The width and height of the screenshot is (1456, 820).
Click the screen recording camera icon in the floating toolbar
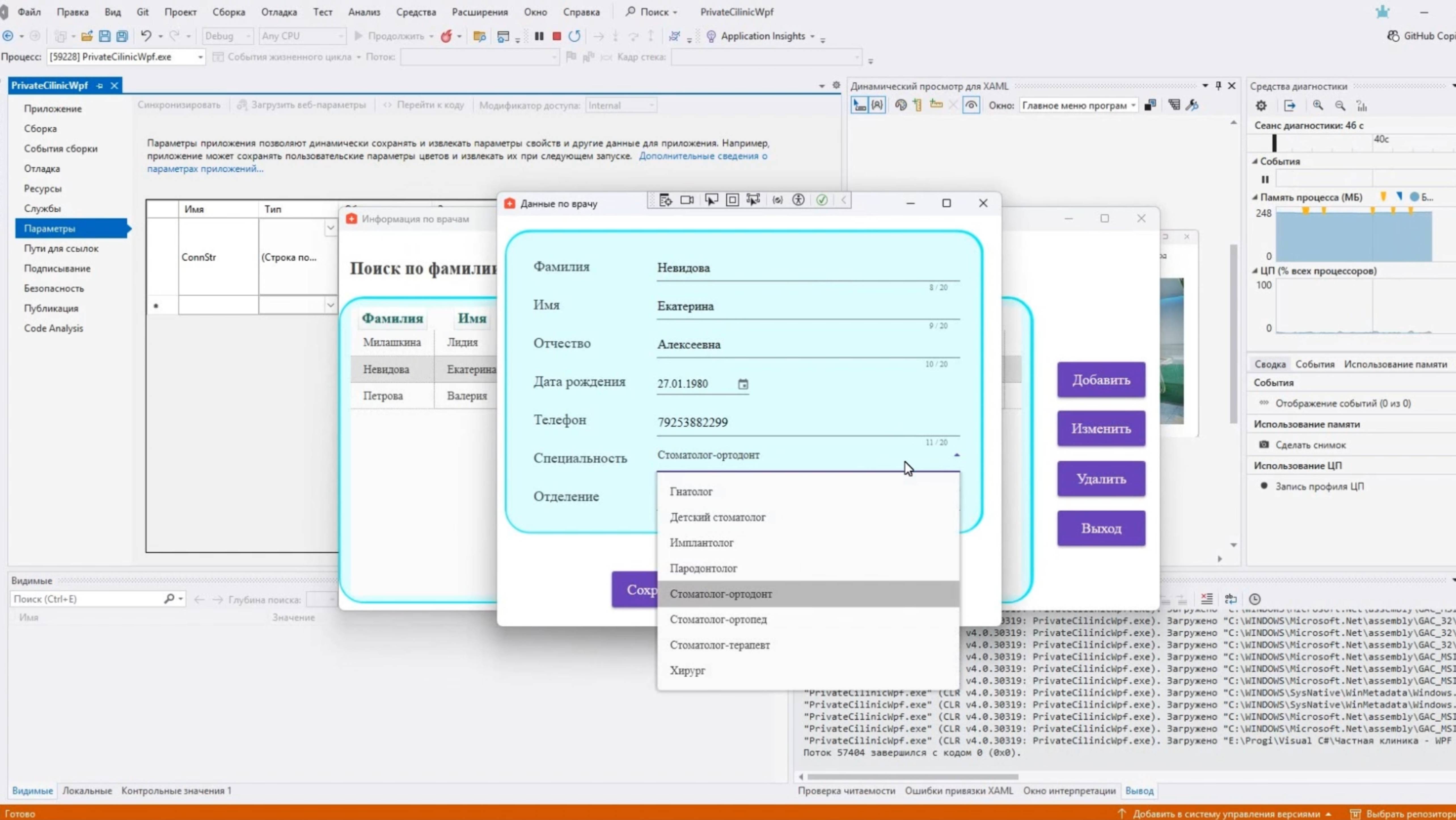pyautogui.click(x=687, y=200)
